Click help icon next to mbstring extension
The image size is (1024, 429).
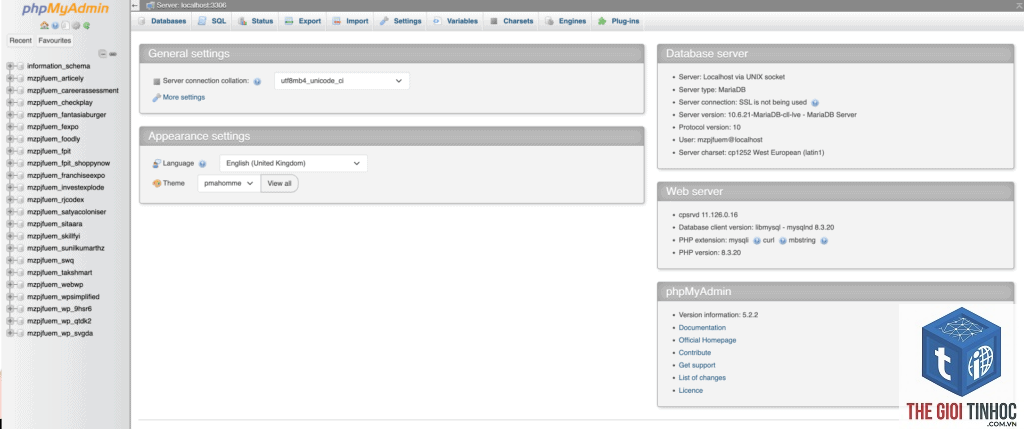coord(824,240)
